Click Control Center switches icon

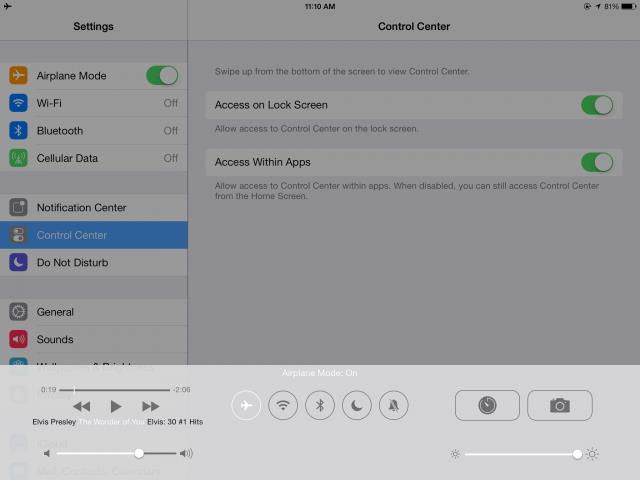point(18,235)
